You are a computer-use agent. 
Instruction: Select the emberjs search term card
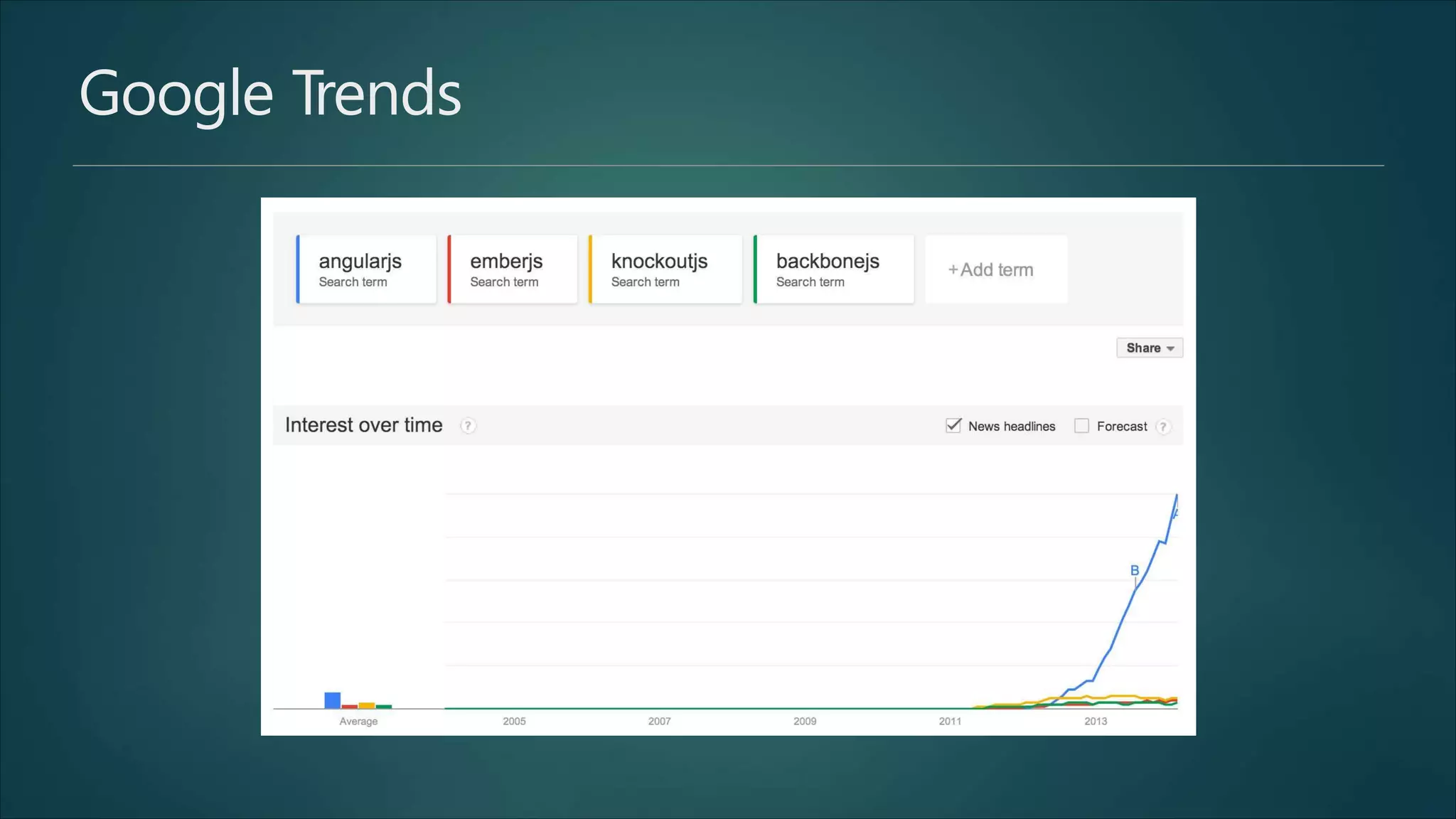pos(513,269)
